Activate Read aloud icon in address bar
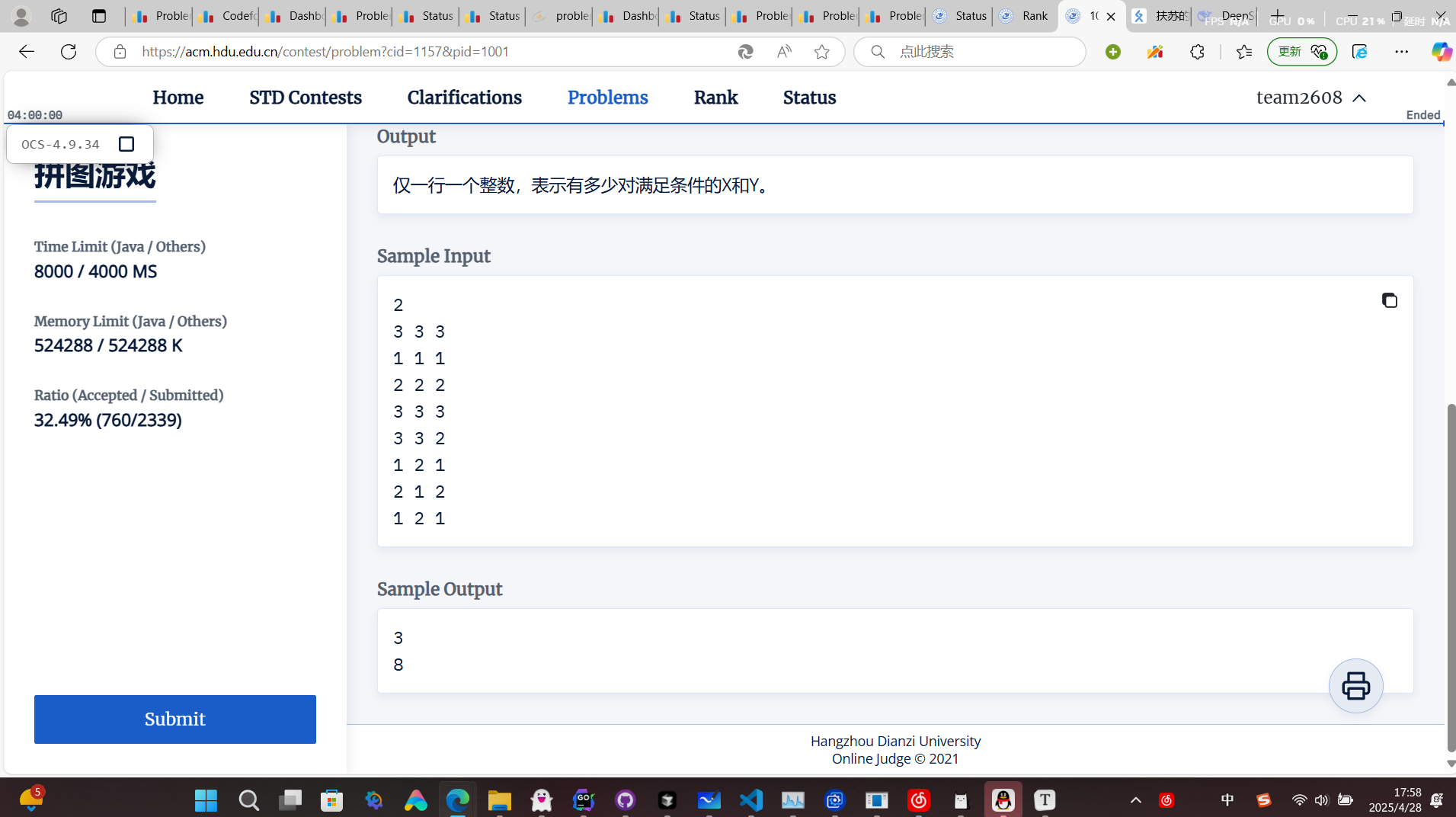Screen dimensions: 1456x817 pos(784,52)
